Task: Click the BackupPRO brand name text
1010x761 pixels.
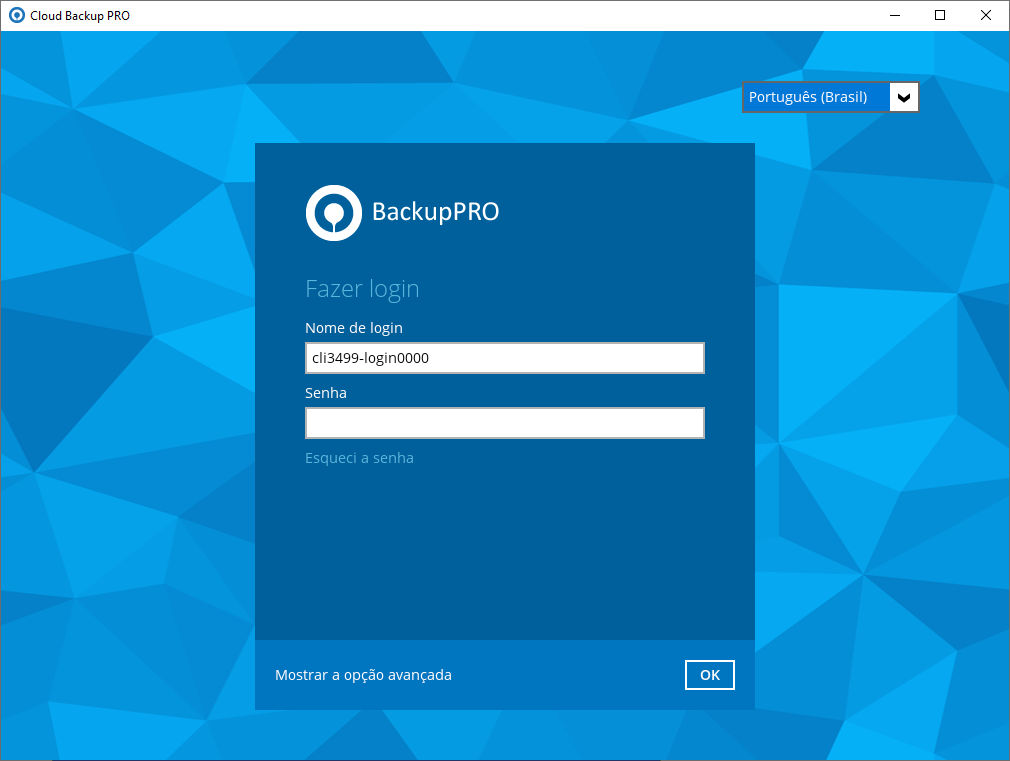Action: (435, 212)
